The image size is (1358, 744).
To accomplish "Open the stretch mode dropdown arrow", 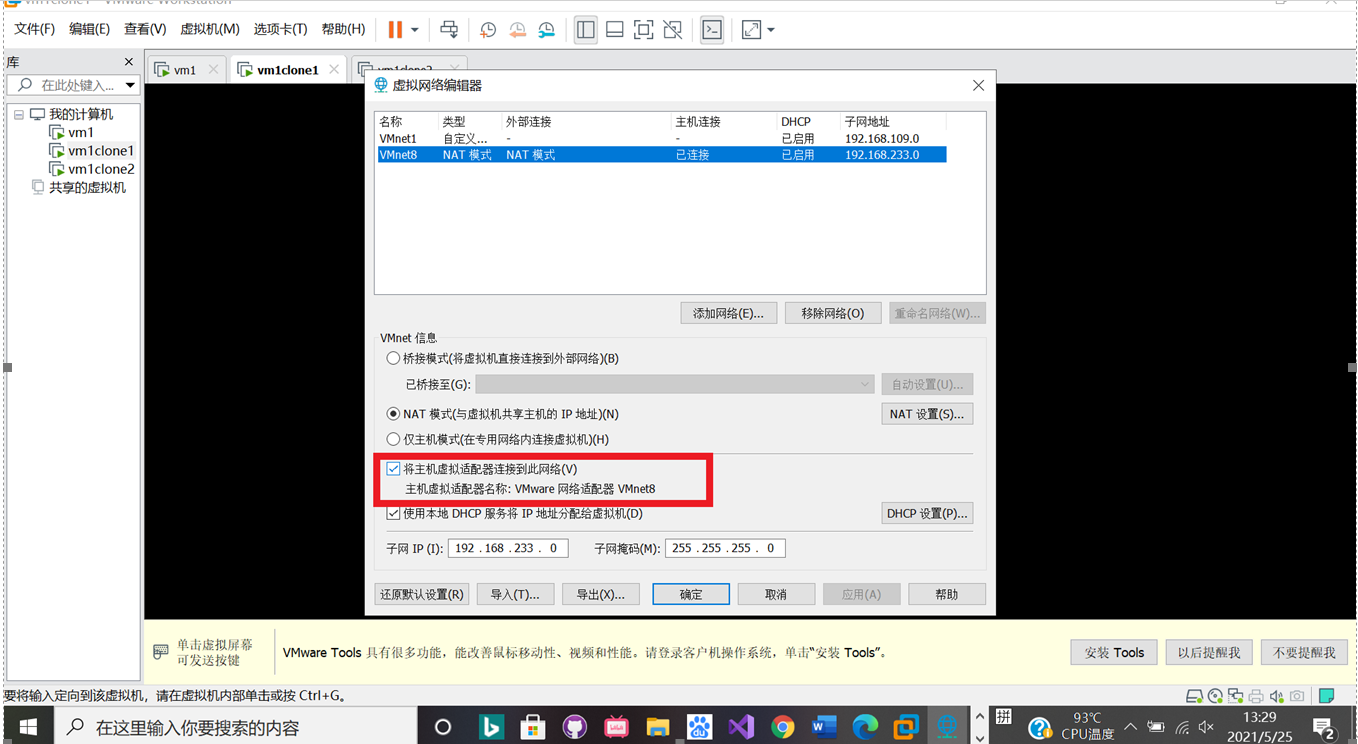I will point(770,29).
